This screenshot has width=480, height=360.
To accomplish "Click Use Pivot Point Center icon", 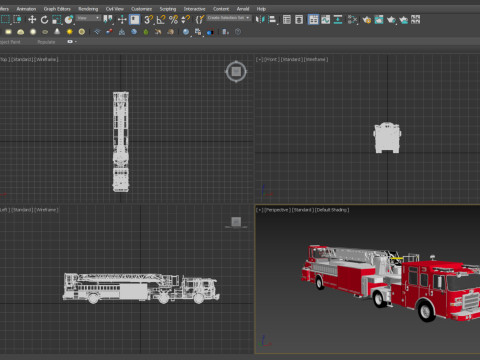I will 108,19.
